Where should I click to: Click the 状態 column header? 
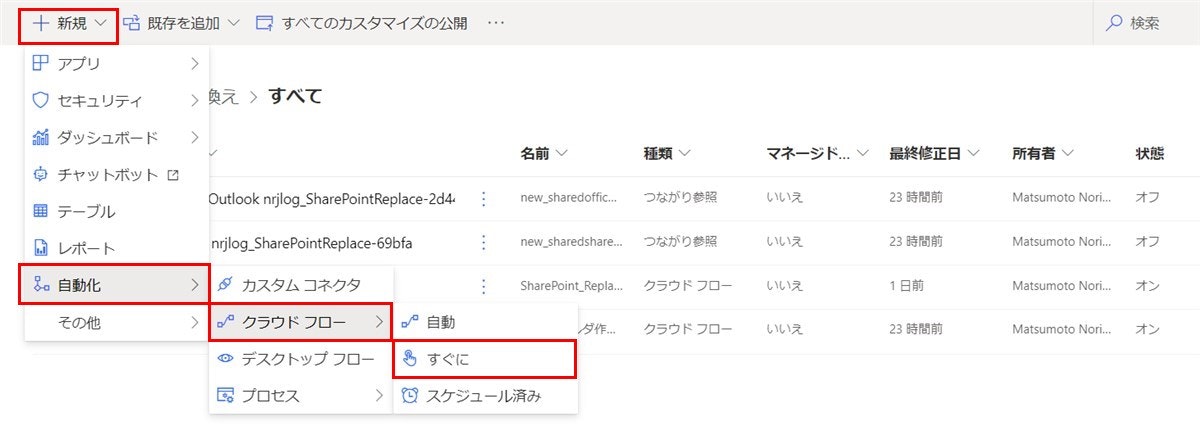[1150, 154]
